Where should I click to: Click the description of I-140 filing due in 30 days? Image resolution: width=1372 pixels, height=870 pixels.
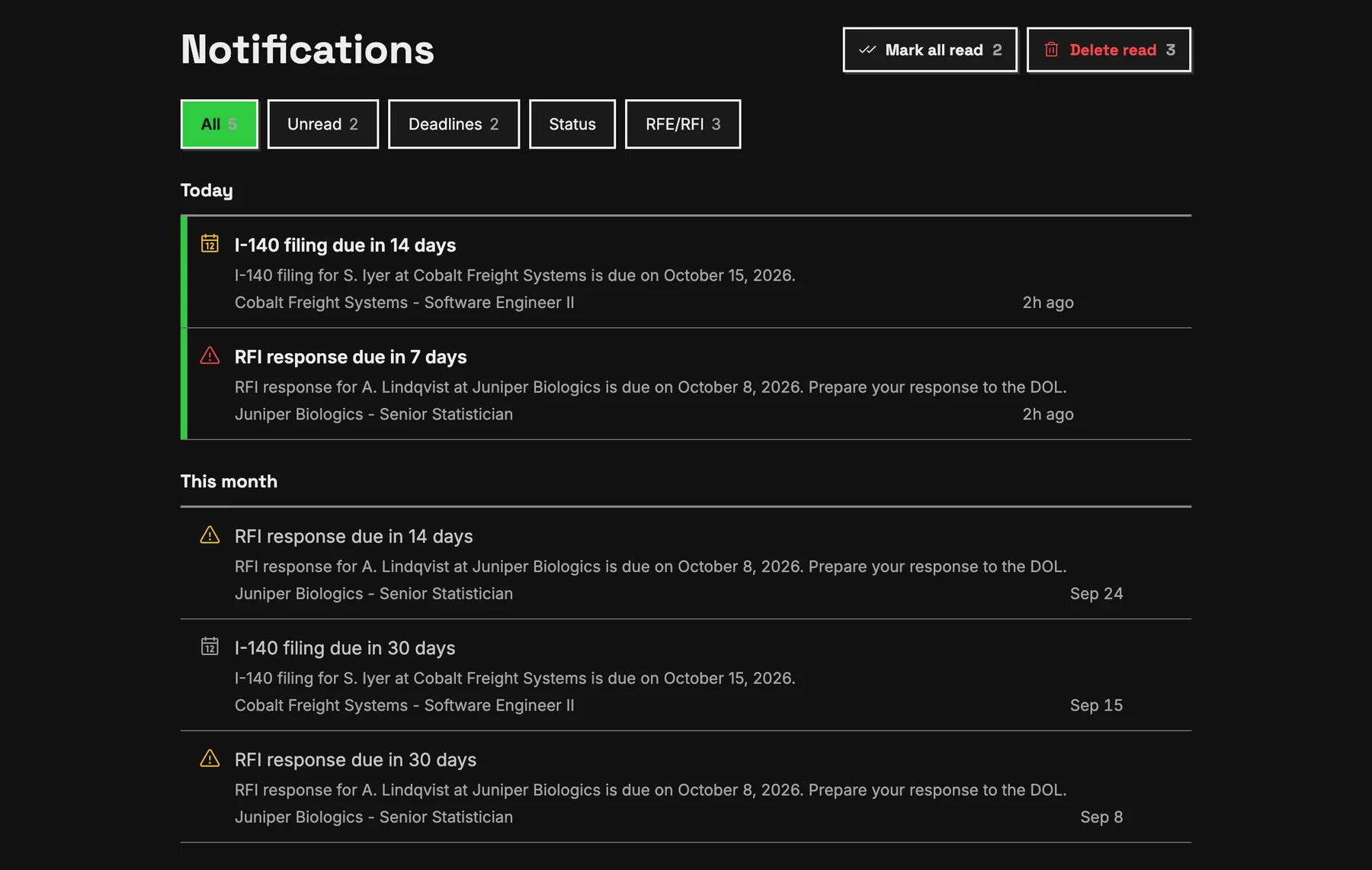point(515,678)
